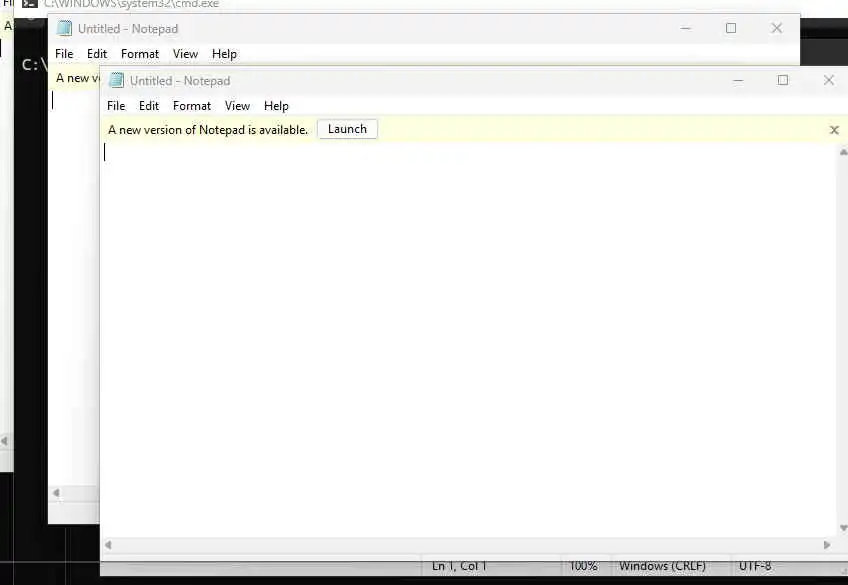Open Help menu in back Notepad window
The image size is (848, 585).
click(x=224, y=54)
